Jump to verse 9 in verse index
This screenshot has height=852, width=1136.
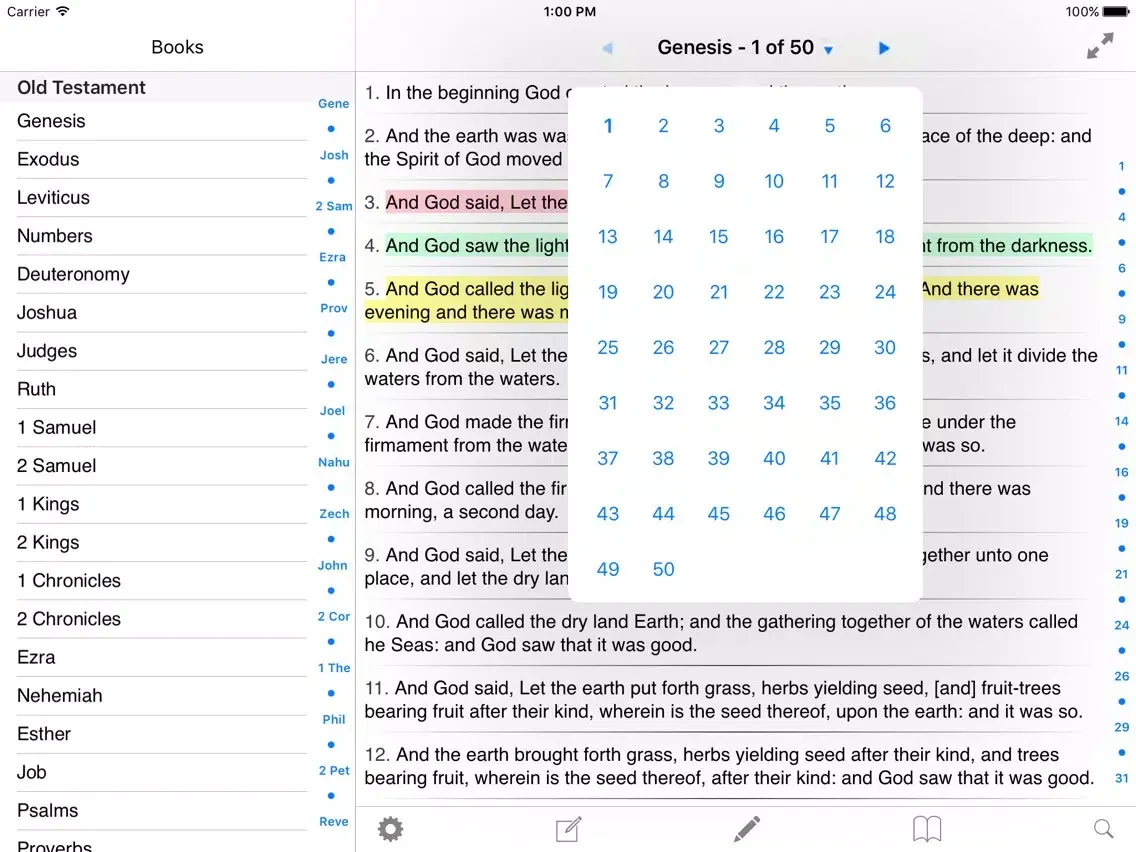click(x=1122, y=319)
